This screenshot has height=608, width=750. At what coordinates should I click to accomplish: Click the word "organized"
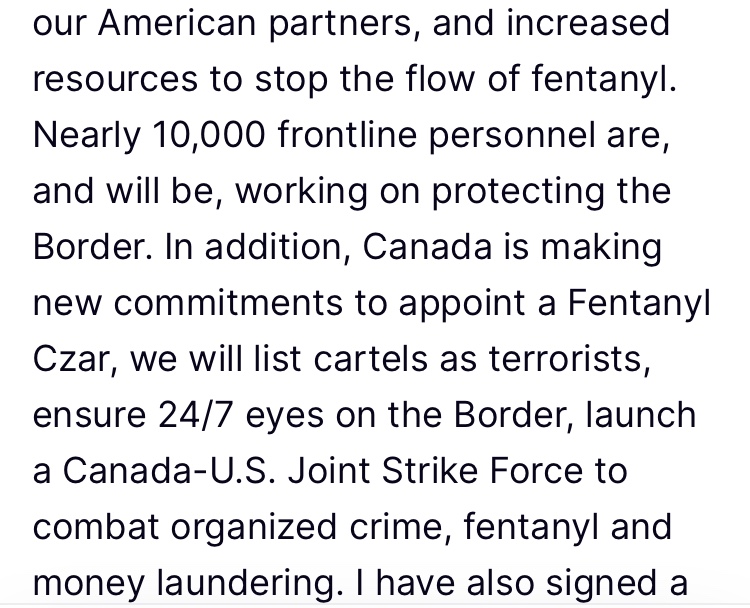click(254, 528)
